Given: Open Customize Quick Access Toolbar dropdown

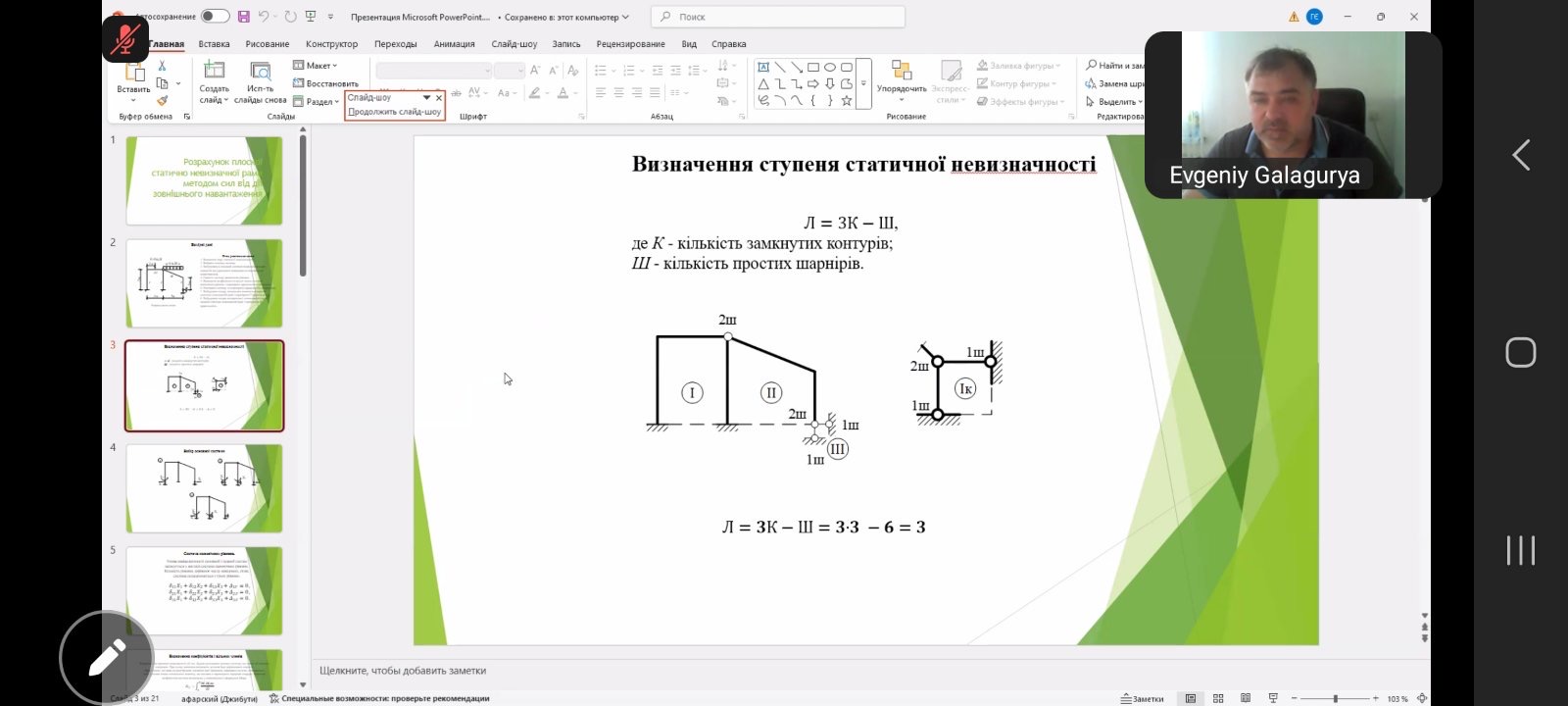Looking at the screenshot, I should pyautogui.click(x=331, y=17).
